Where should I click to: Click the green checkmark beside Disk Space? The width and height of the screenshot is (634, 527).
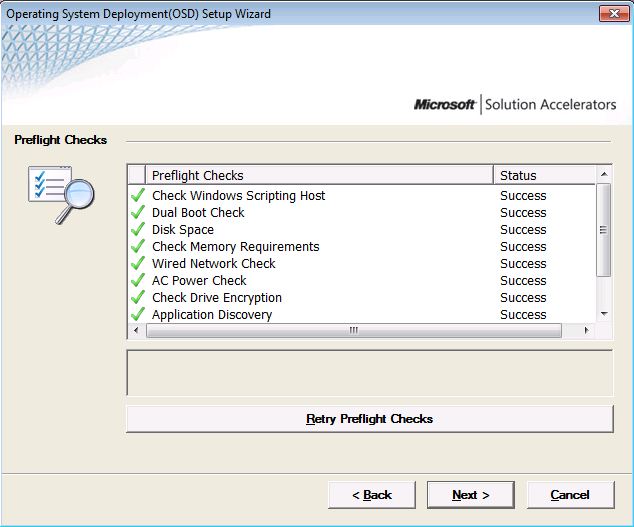138,229
